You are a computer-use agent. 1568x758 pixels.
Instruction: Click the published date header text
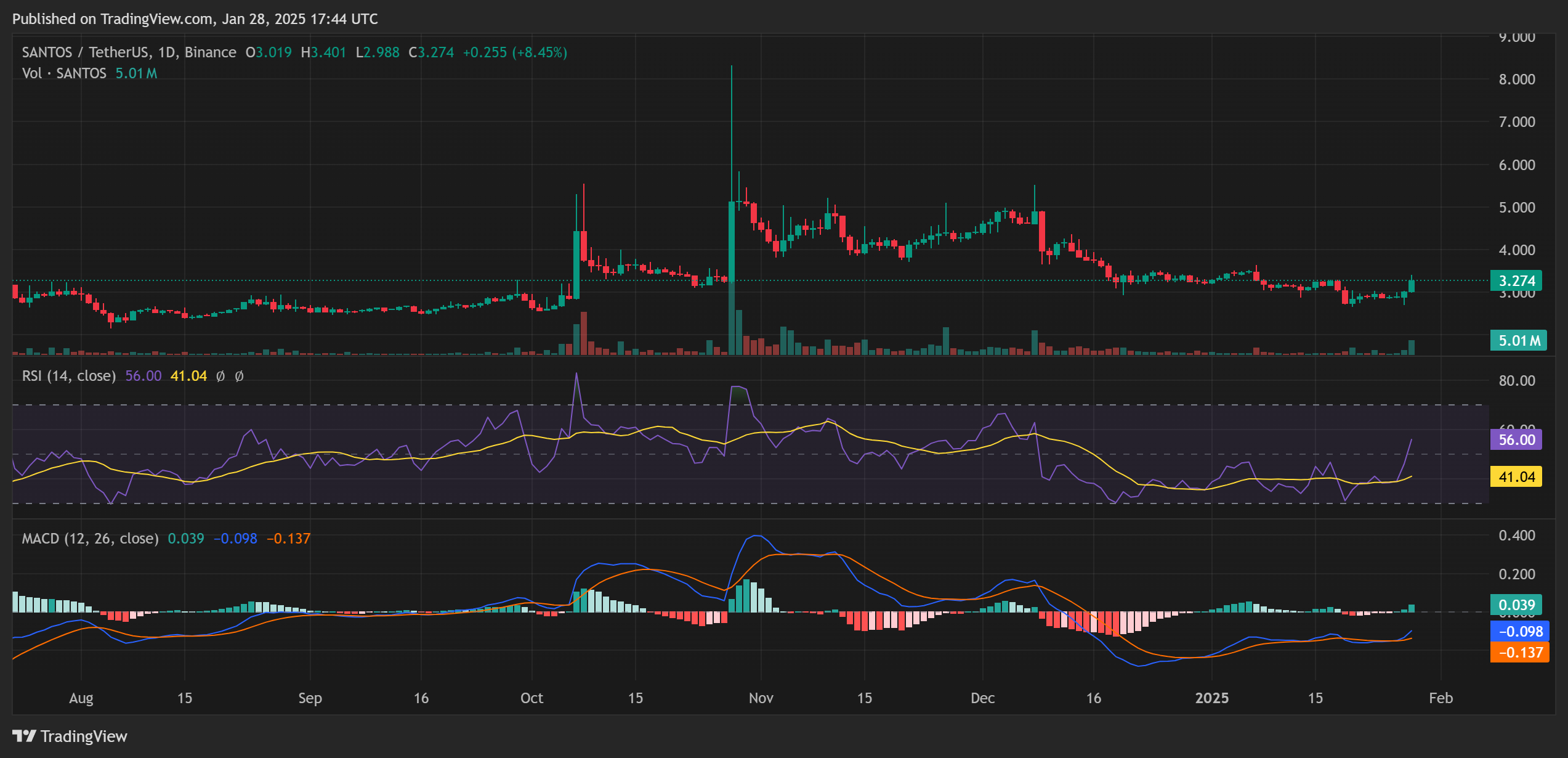[195, 19]
